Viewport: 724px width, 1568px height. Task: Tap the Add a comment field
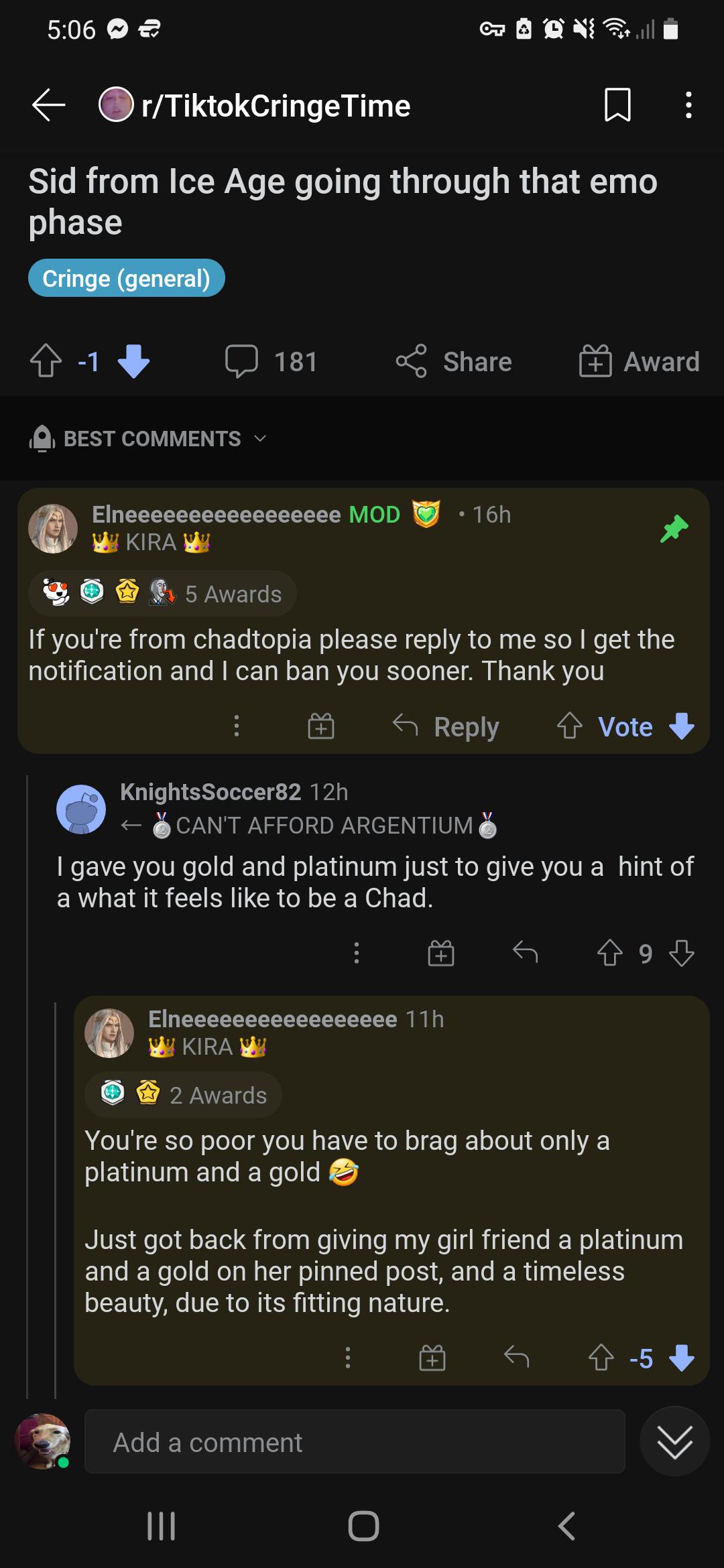coord(355,1442)
